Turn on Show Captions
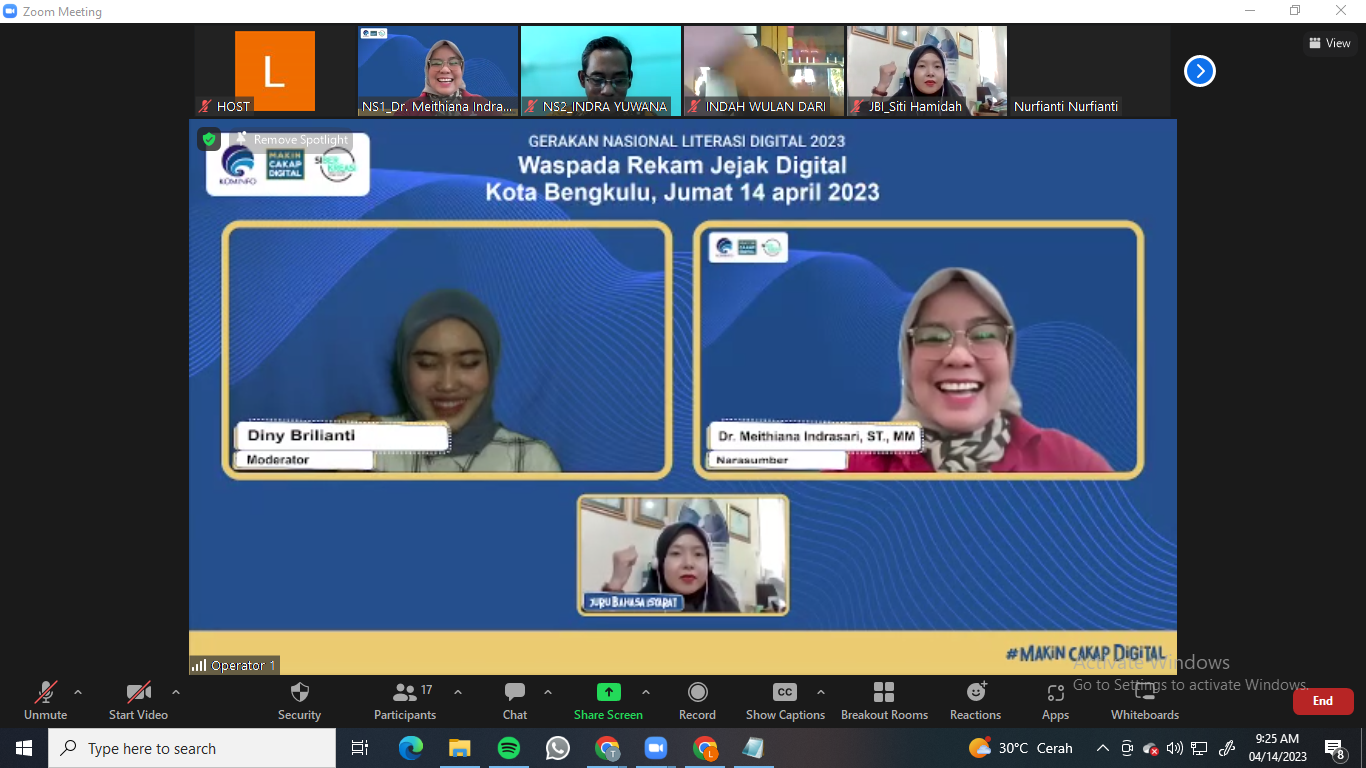The height and width of the screenshot is (768, 1366). (785, 700)
